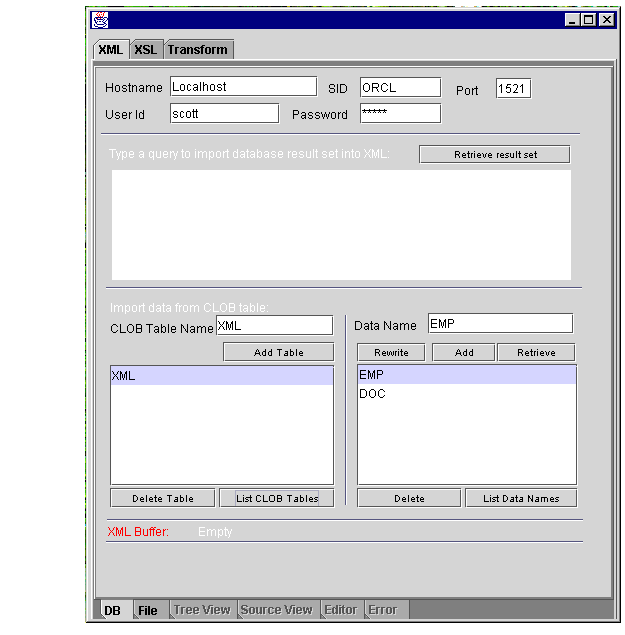Maximize the application window
625x635 pixels.
589,19
